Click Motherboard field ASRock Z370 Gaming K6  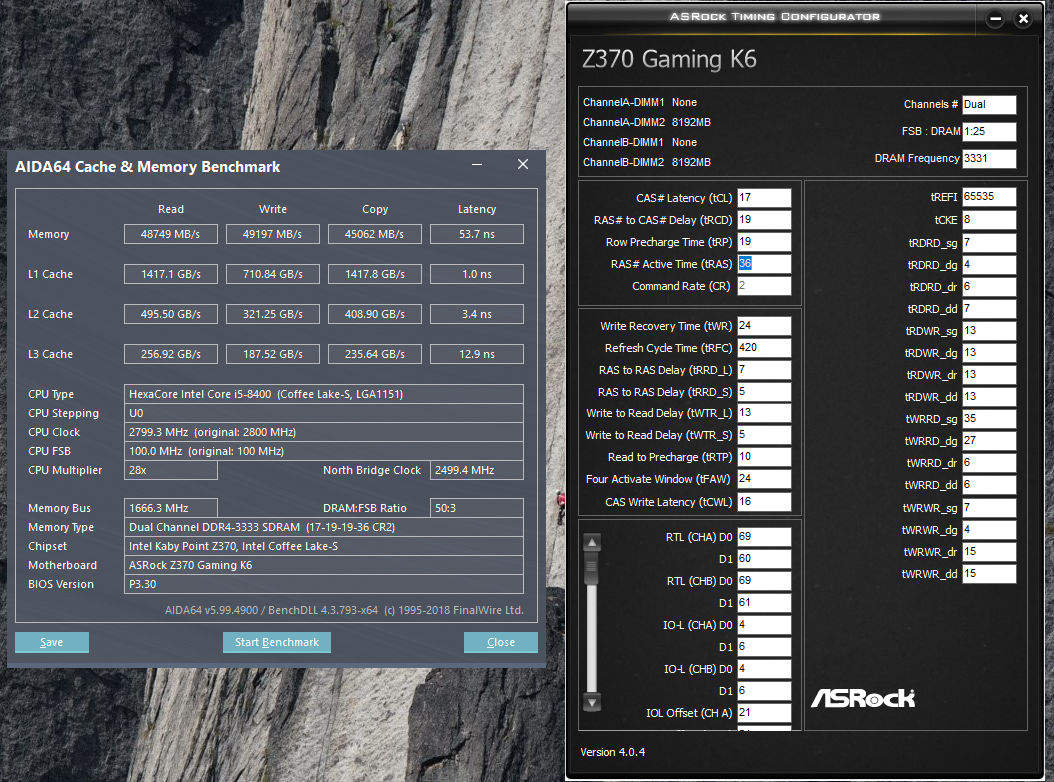pos(324,565)
